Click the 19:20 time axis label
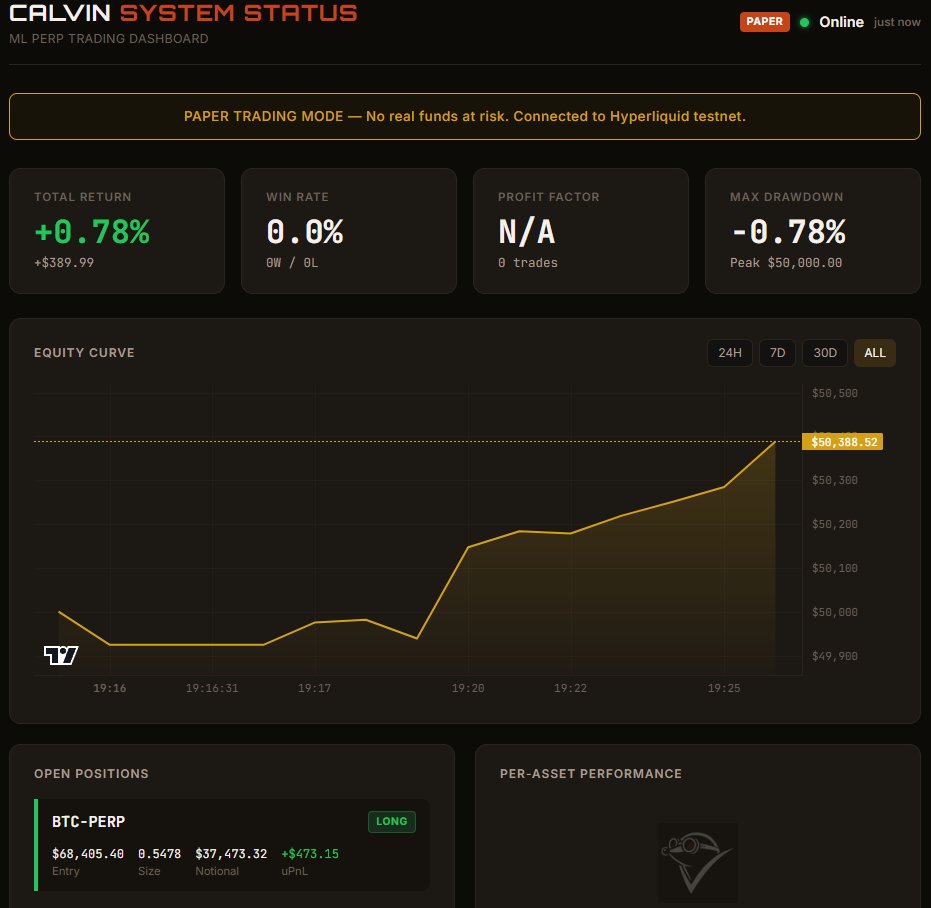931x908 pixels. click(468, 688)
